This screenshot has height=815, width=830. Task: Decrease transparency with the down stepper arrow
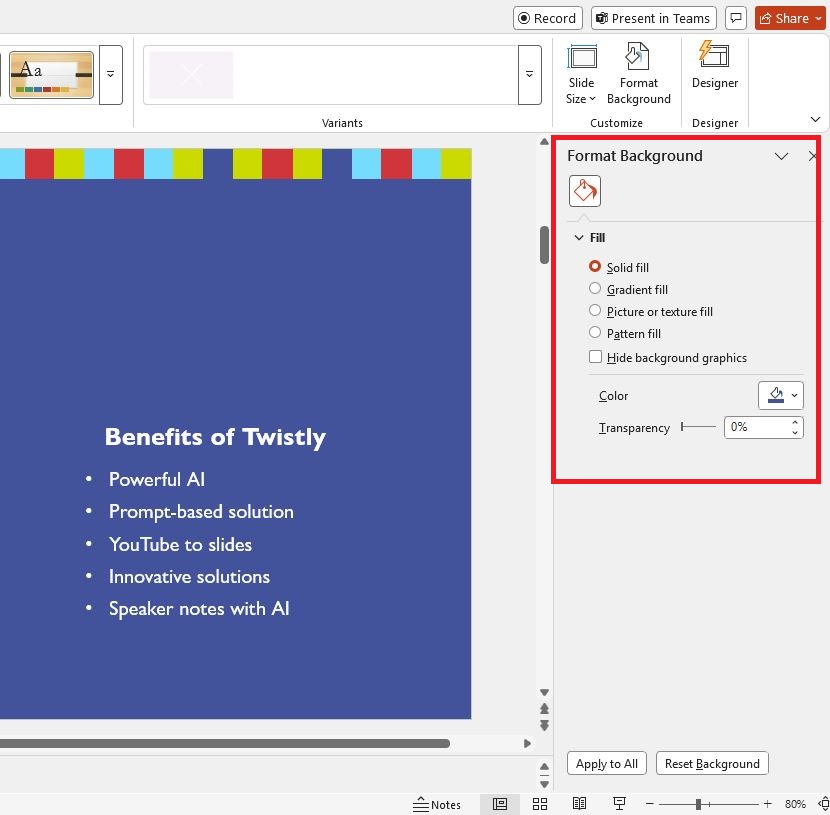coord(795,433)
